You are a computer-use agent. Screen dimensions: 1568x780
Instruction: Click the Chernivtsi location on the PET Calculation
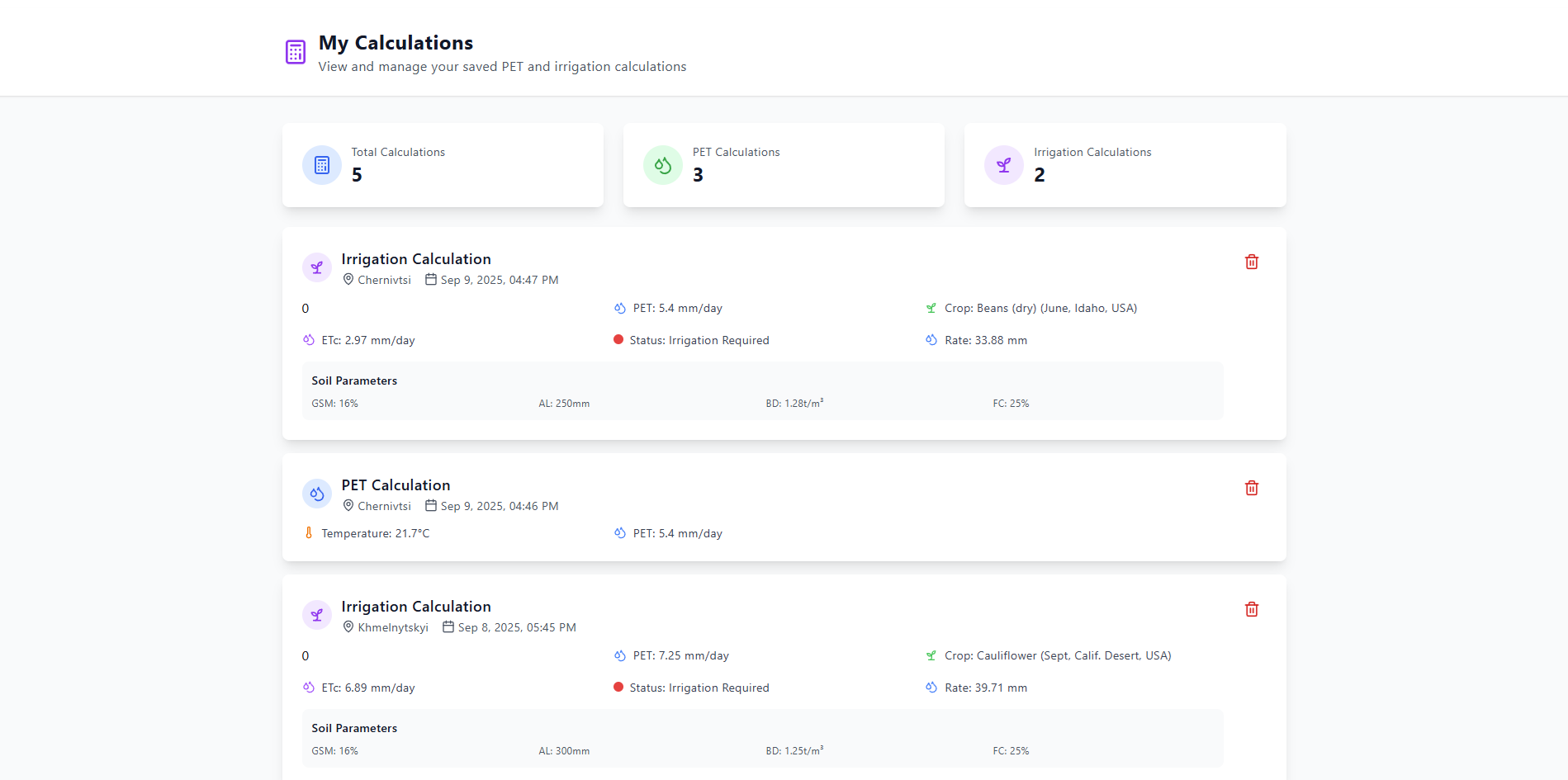[384, 506]
